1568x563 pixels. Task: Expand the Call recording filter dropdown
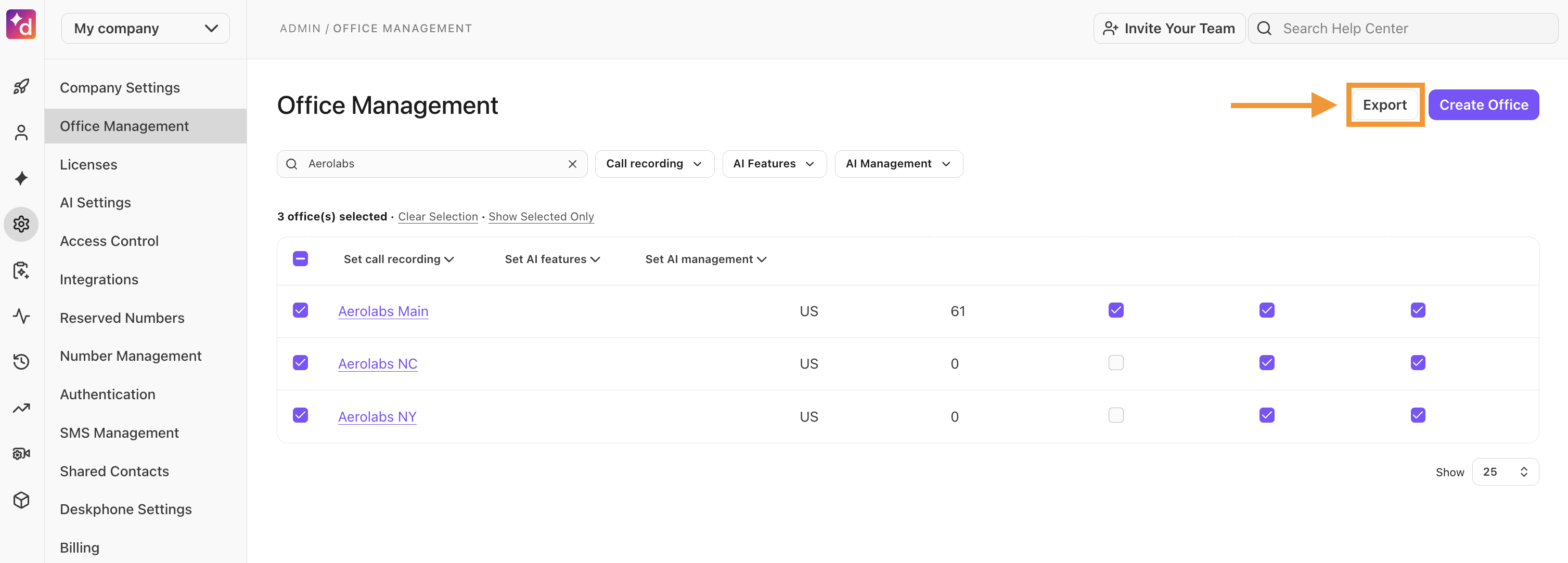(x=654, y=164)
